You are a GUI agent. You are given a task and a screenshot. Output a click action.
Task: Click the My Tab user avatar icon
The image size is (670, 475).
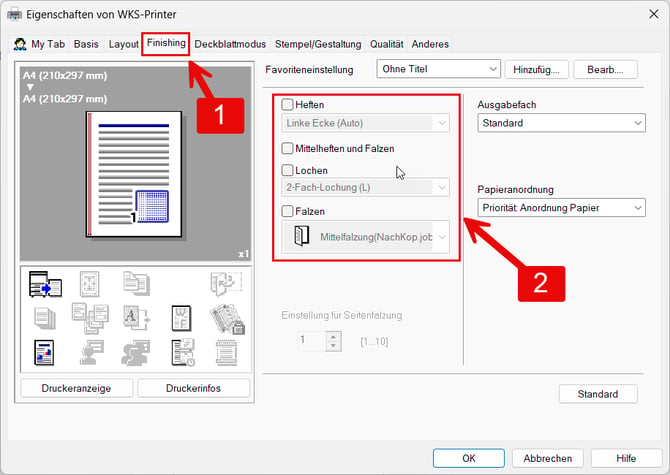click(20, 44)
